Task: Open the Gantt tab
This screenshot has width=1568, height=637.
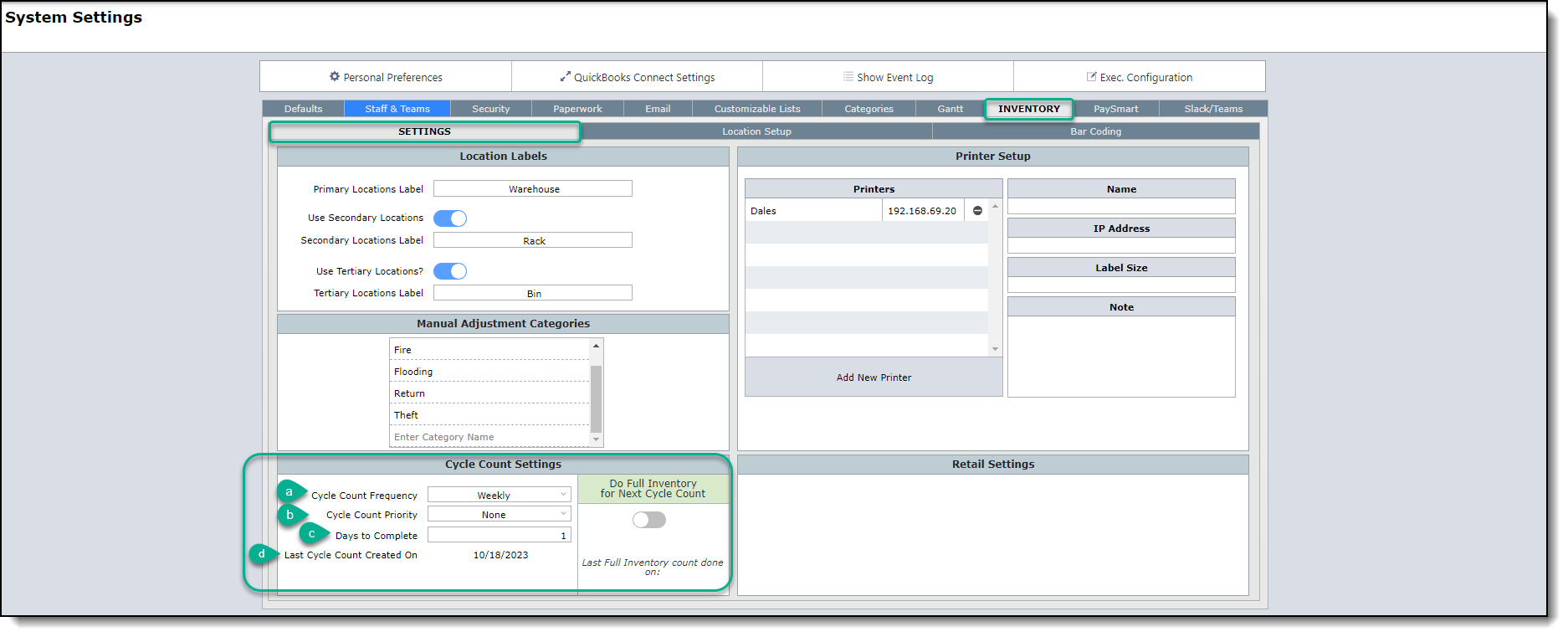Action: click(x=950, y=109)
